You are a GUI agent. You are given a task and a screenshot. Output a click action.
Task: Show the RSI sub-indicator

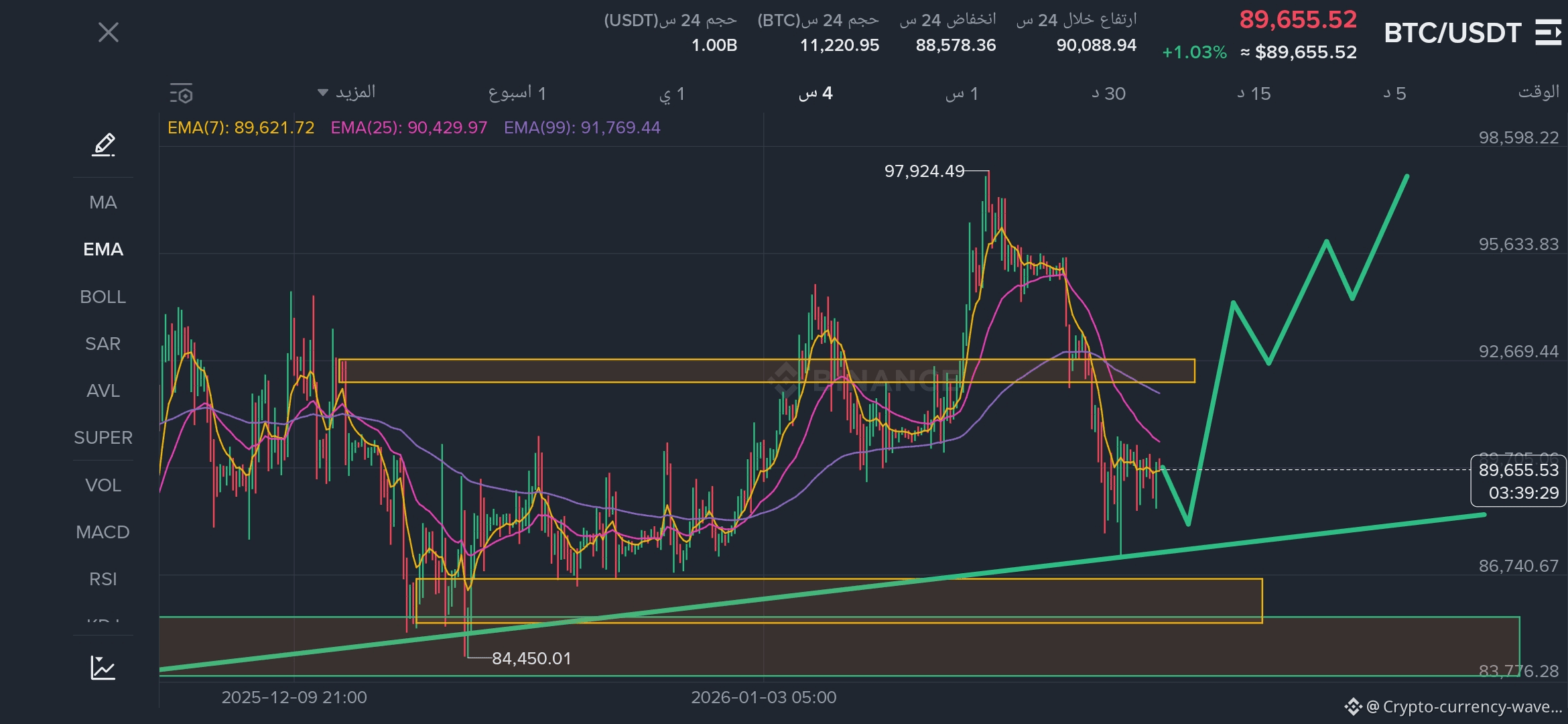coord(103,579)
